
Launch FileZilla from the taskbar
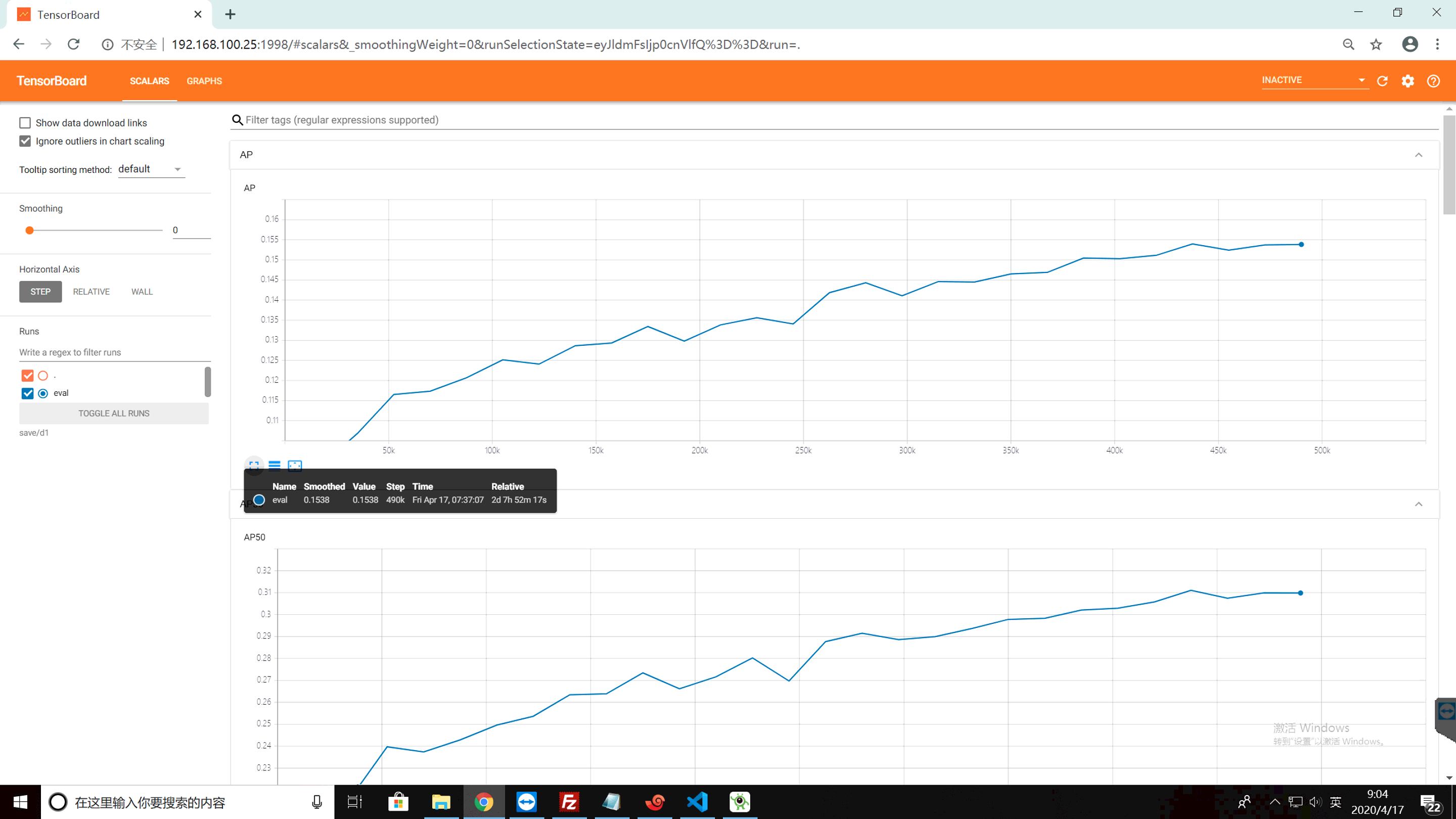tap(569, 801)
